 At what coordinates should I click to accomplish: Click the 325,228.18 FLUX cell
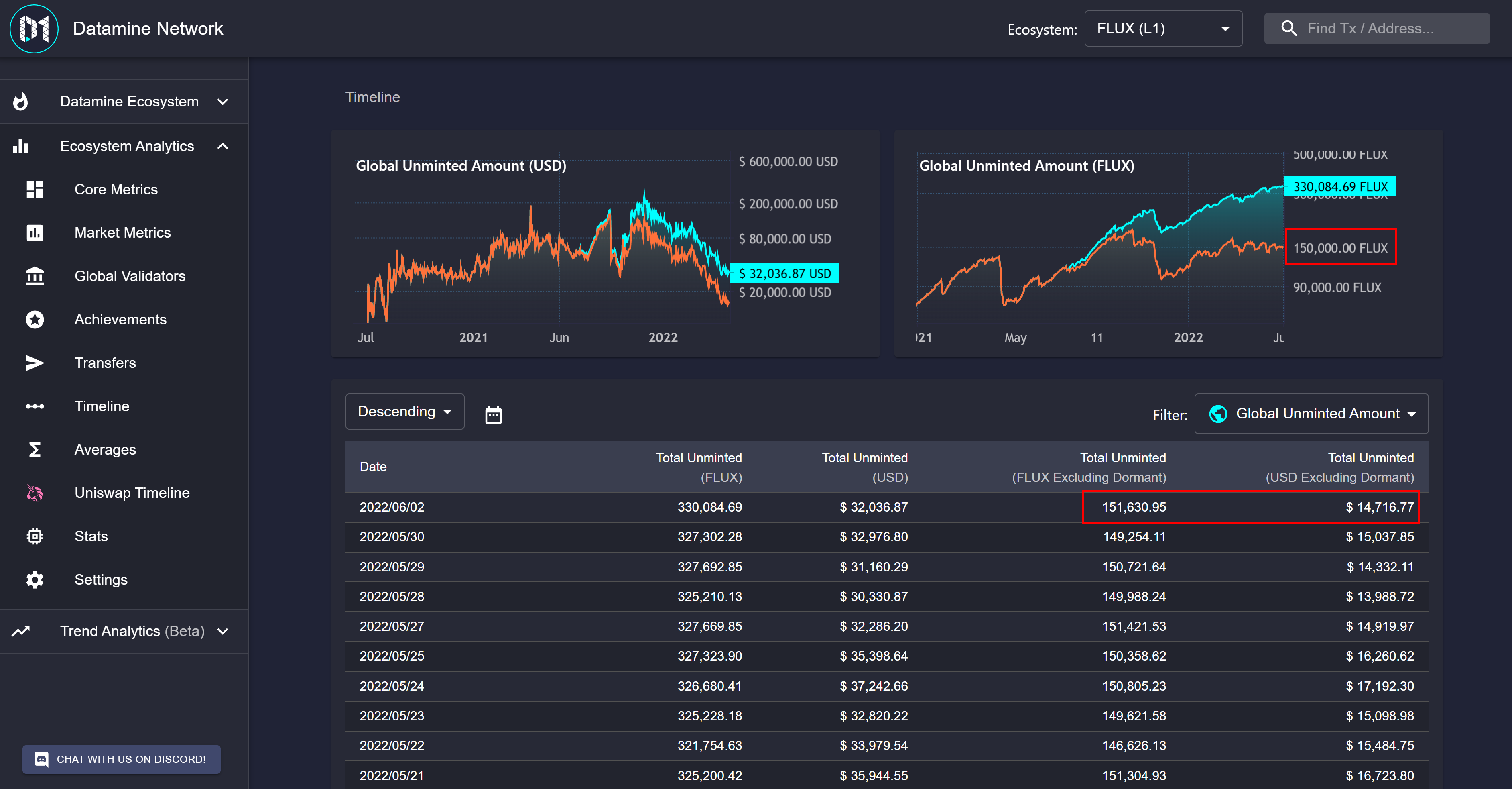[709, 716]
